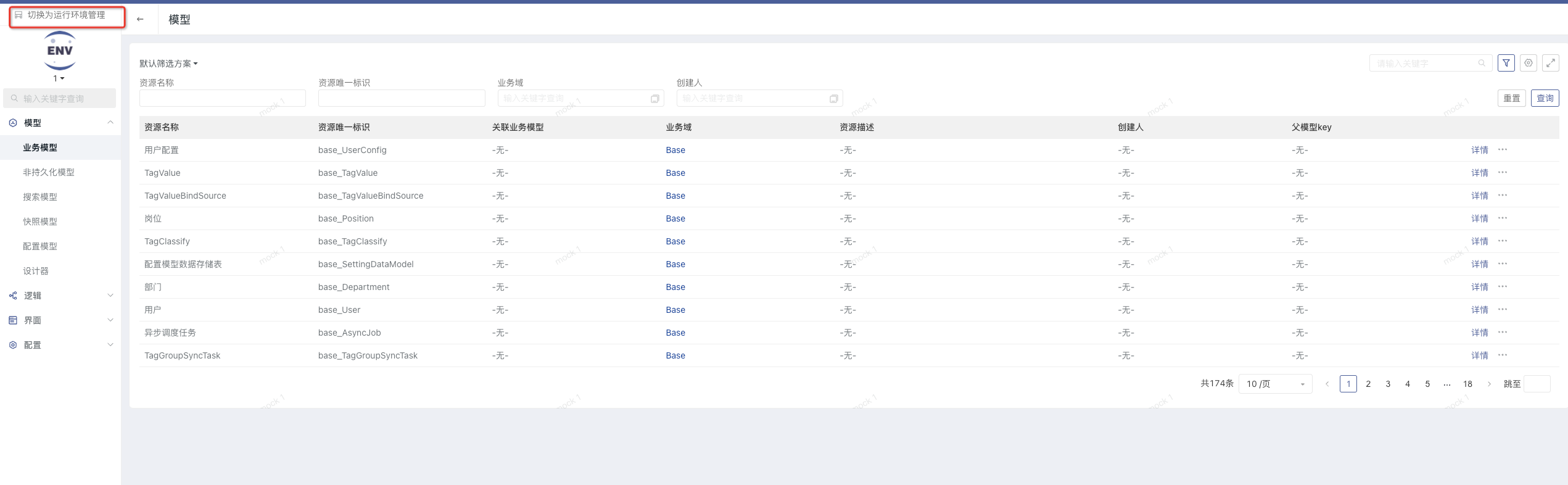Open 详情 for base_Position row

pyautogui.click(x=1479, y=218)
